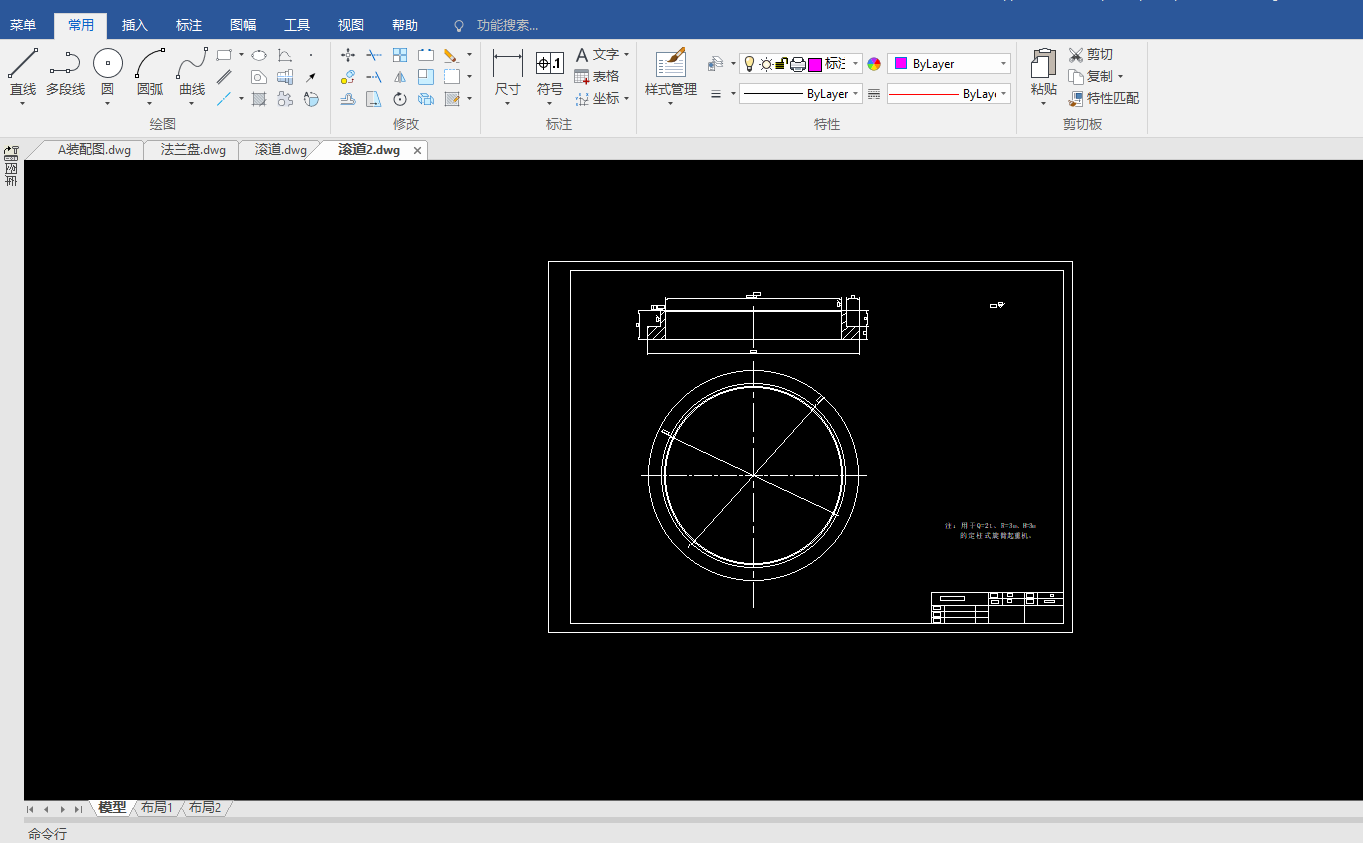1363x843 pixels.
Task: Expand the 文字 (Text) dropdown arrow
Action: (x=627, y=55)
